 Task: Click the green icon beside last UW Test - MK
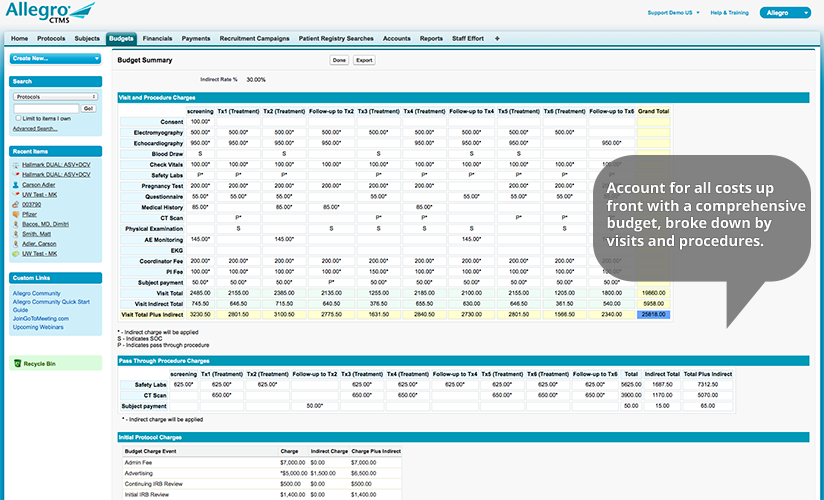(x=16, y=253)
